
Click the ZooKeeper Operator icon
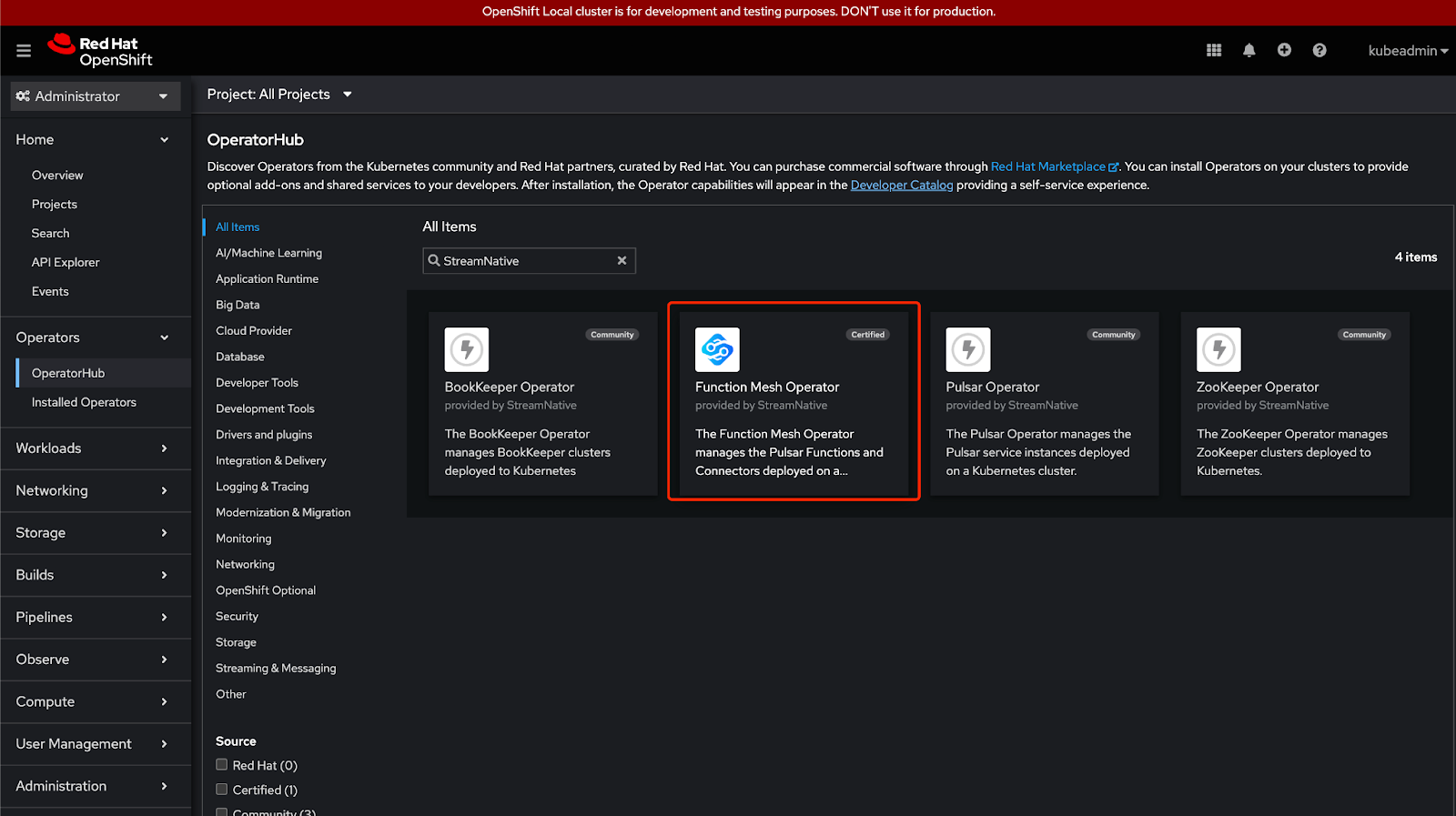[1218, 349]
